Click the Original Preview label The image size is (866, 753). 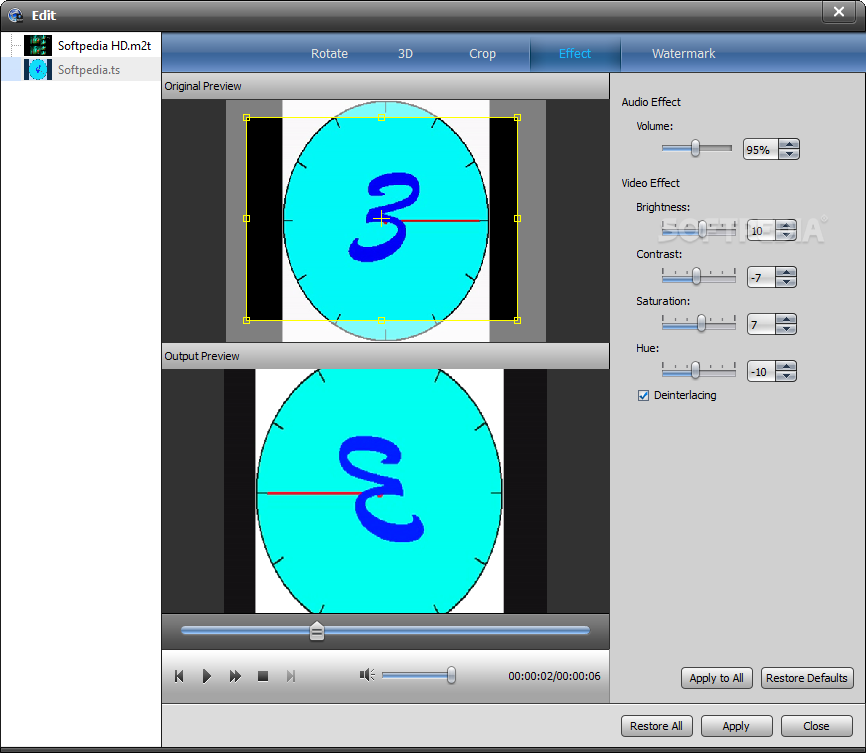point(203,86)
